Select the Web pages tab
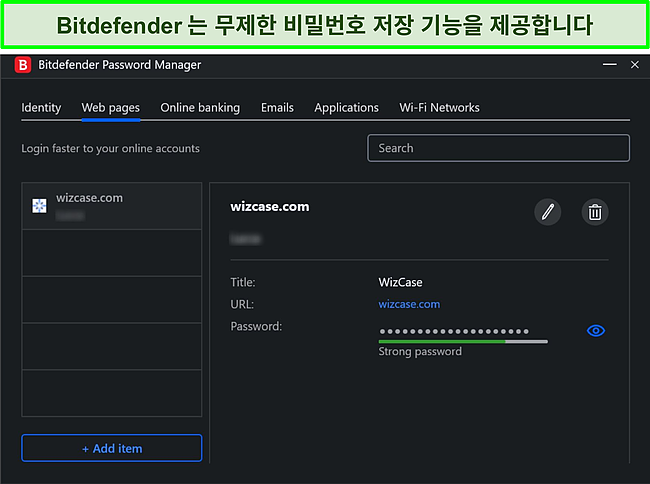Viewport: 650px width, 484px height. click(x=111, y=108)
